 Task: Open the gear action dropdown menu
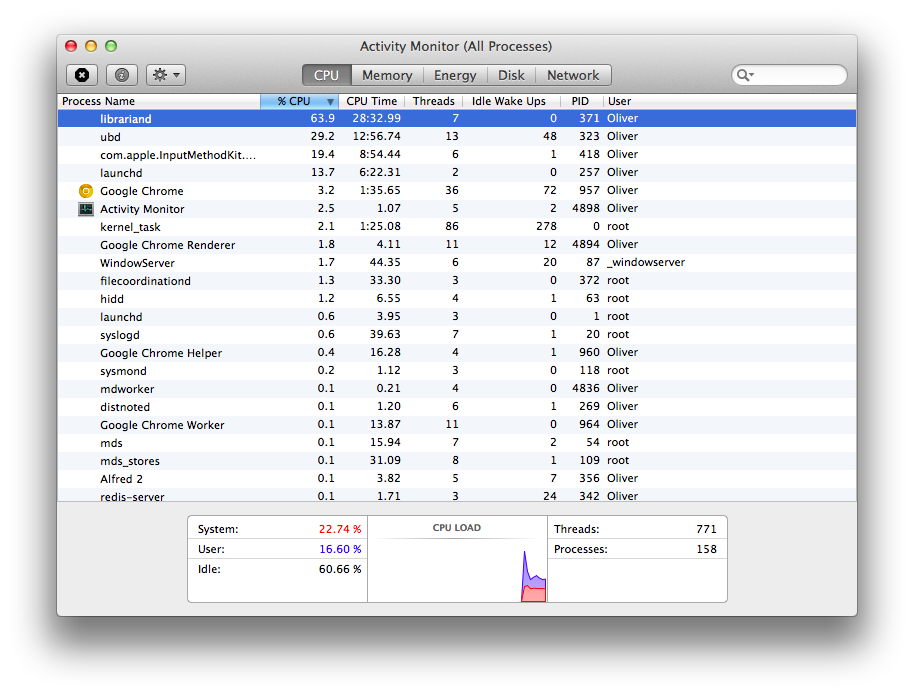[x=166, y=75]
